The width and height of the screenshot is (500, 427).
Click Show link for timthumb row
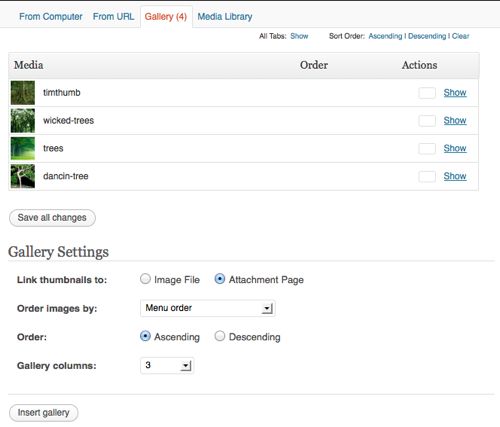(x=455, y=93)
